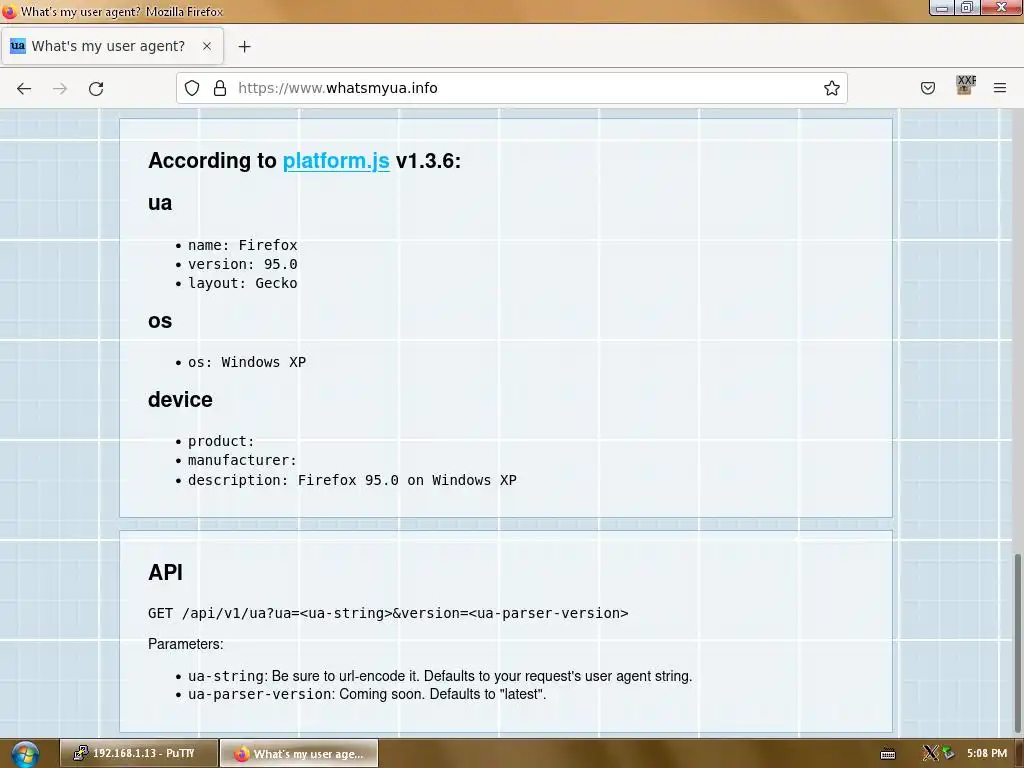Click the GET /api/v1/ua endpoint text
1024x768 pixels.
pyautogui.click(x=388, y=613)
